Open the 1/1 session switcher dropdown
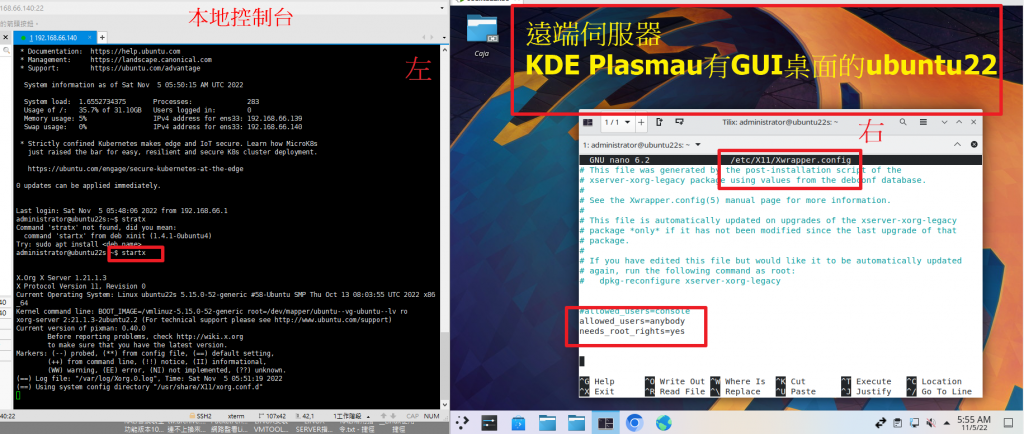This screenshot has width=1024, height=434. click(x=617, y=122)
